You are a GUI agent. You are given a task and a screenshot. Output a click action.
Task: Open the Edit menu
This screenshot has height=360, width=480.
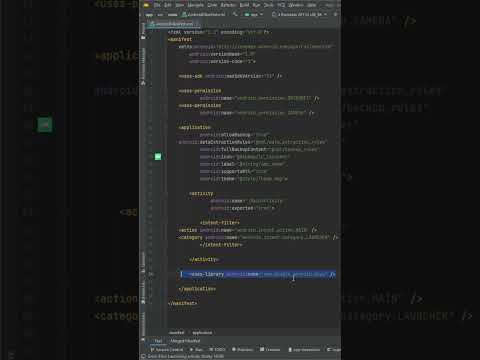168,5
